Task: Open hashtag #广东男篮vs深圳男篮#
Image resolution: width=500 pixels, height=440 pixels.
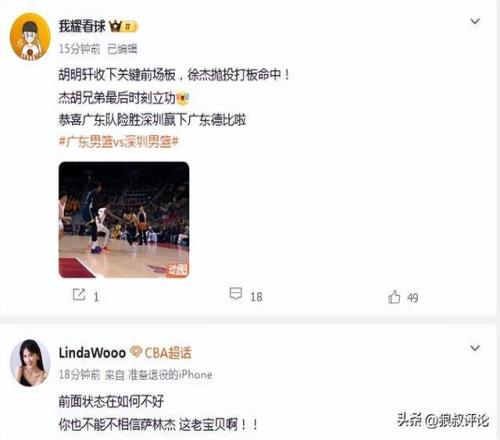Action: click(x=119, y=142)
